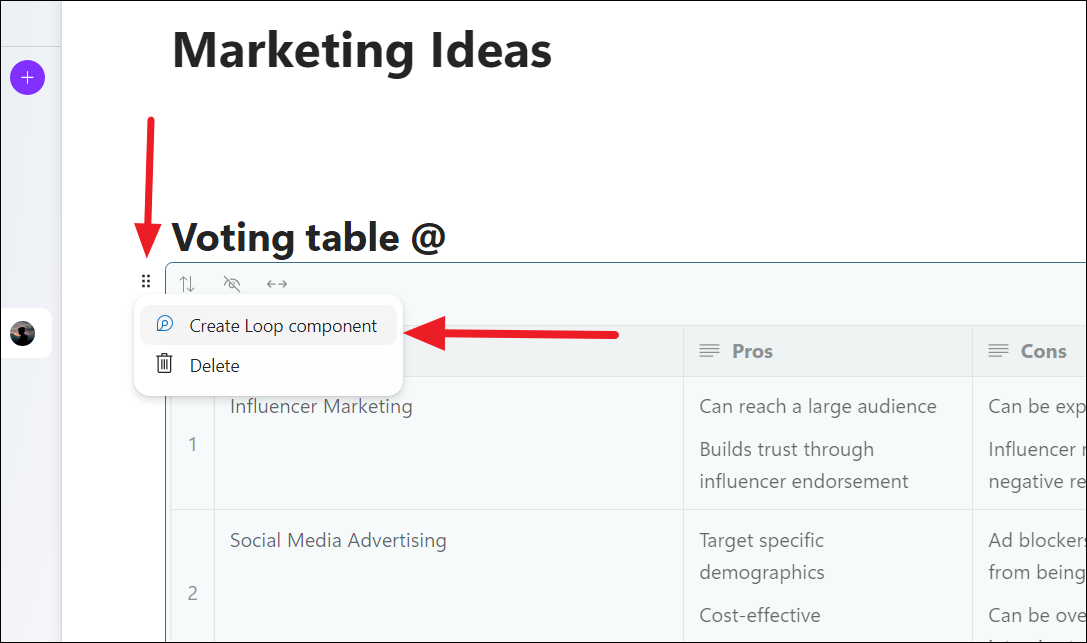Click the six-dot handle beside the table
This screenshot has width=1087, height=643.
[x=146, y=282]
